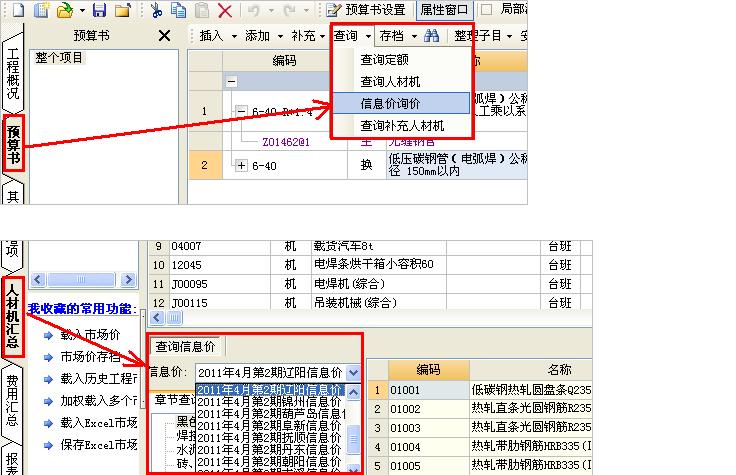Open 预算书设置 settings

366,9
